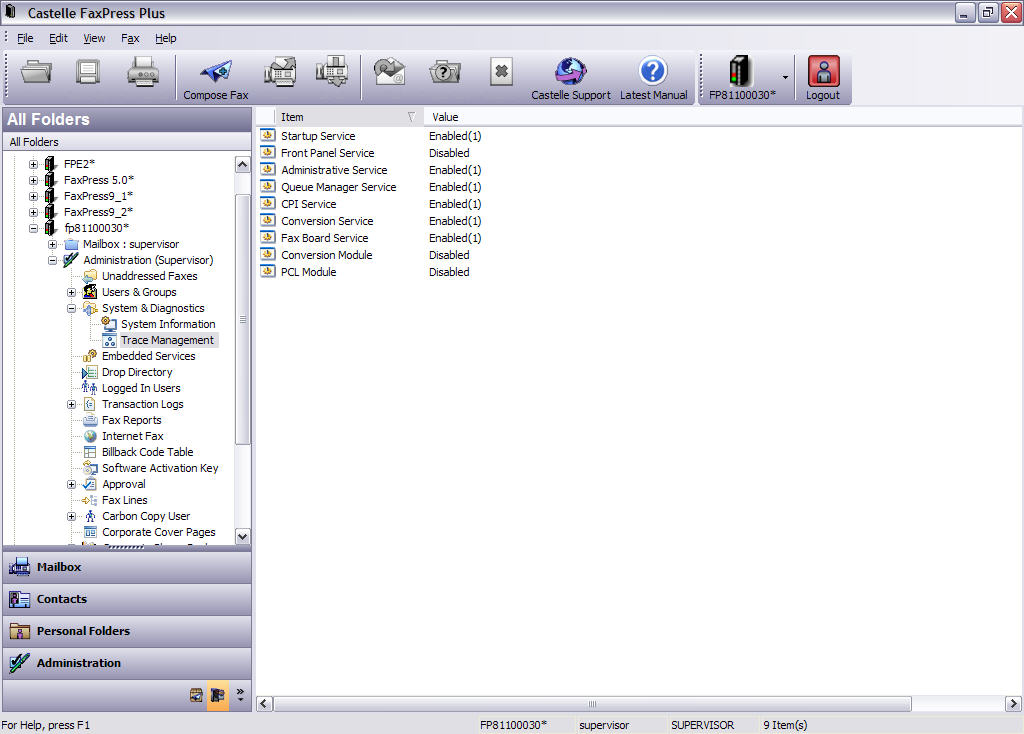Click the folder tree scroll up arrow
The height and width of the screenshot is (734, 1024).
[x=242, y=164]
